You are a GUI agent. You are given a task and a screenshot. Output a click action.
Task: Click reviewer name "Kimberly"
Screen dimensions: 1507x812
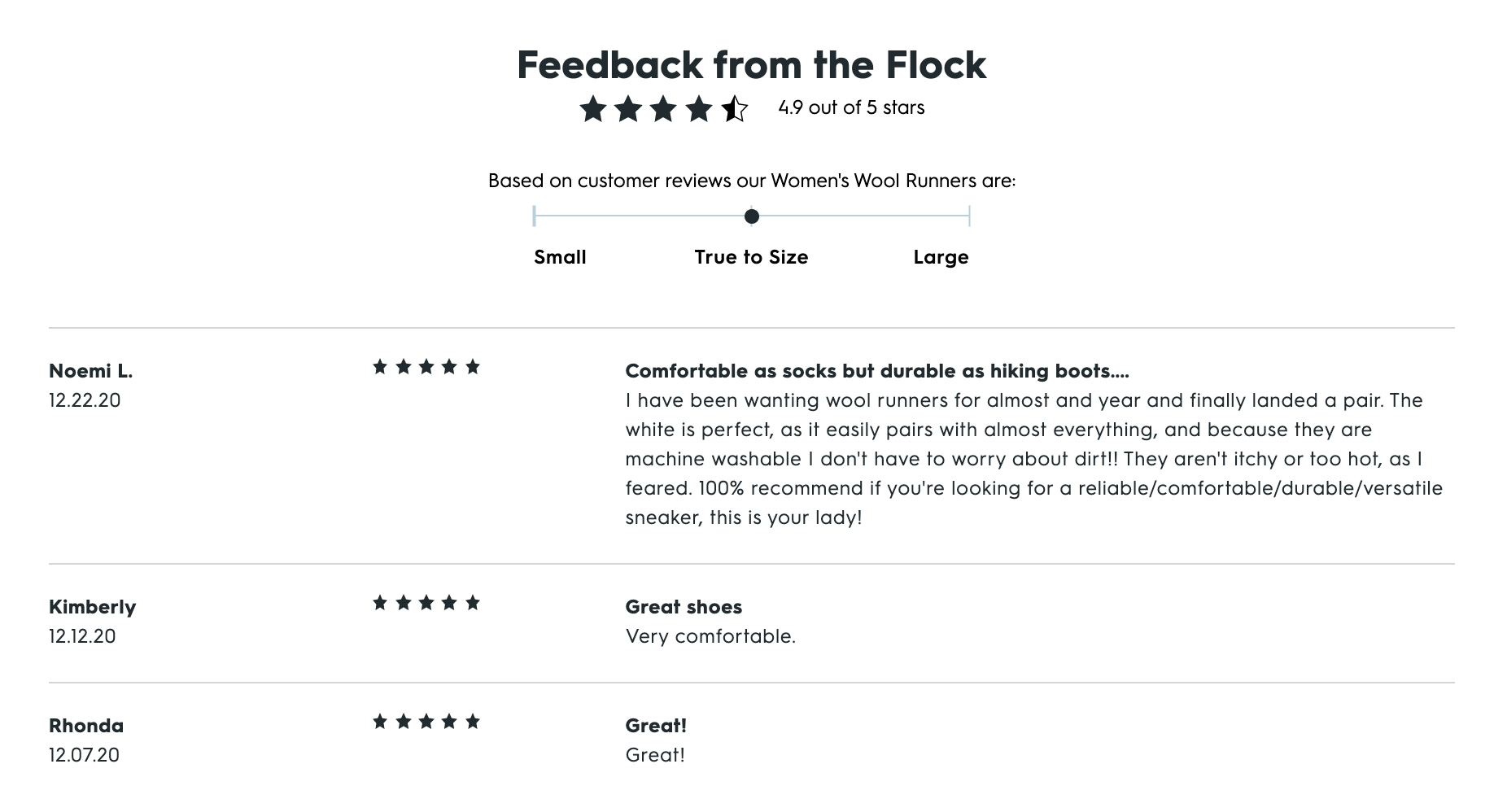tap(92, 607)
